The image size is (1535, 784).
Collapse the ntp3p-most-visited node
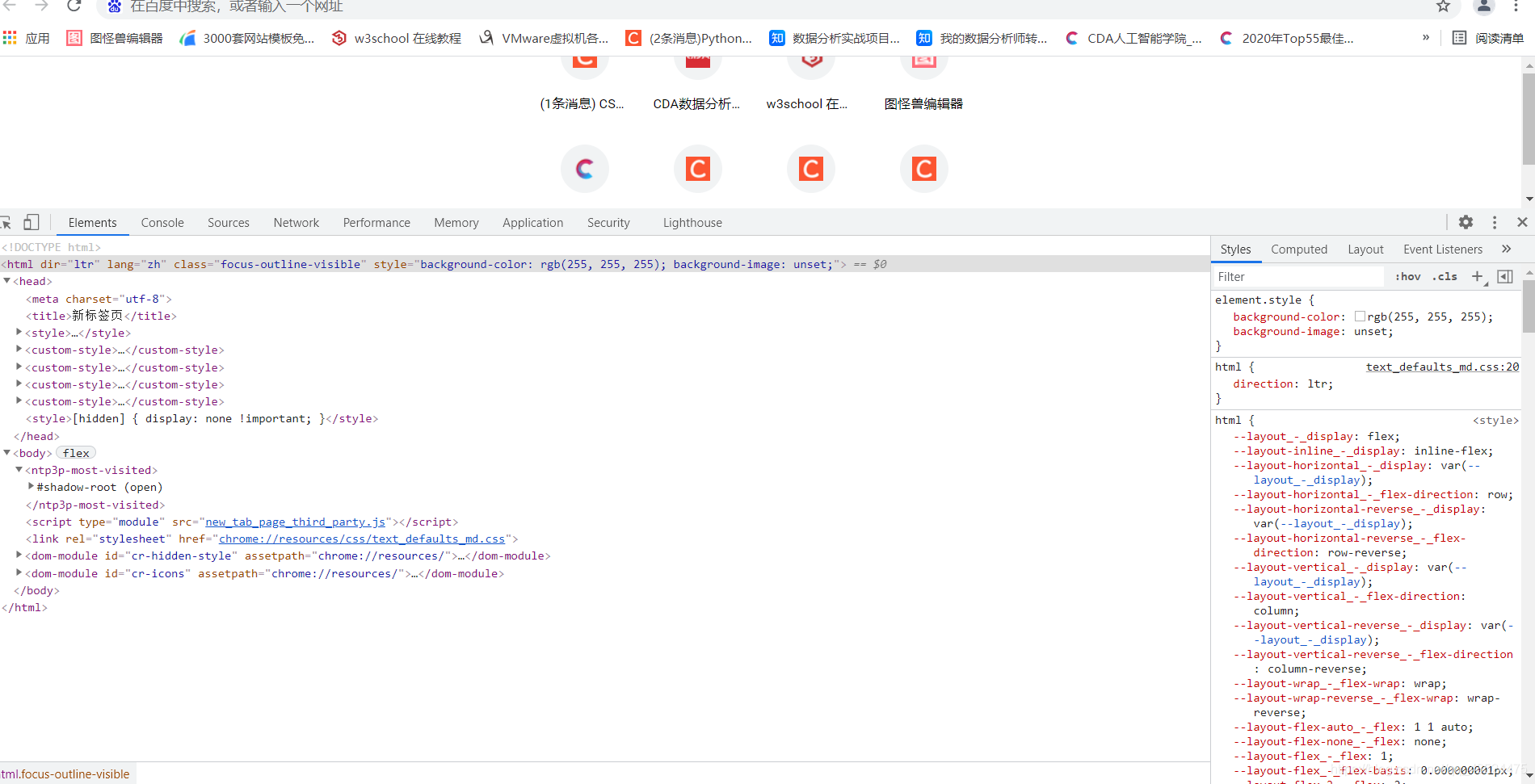pos(19,470)
